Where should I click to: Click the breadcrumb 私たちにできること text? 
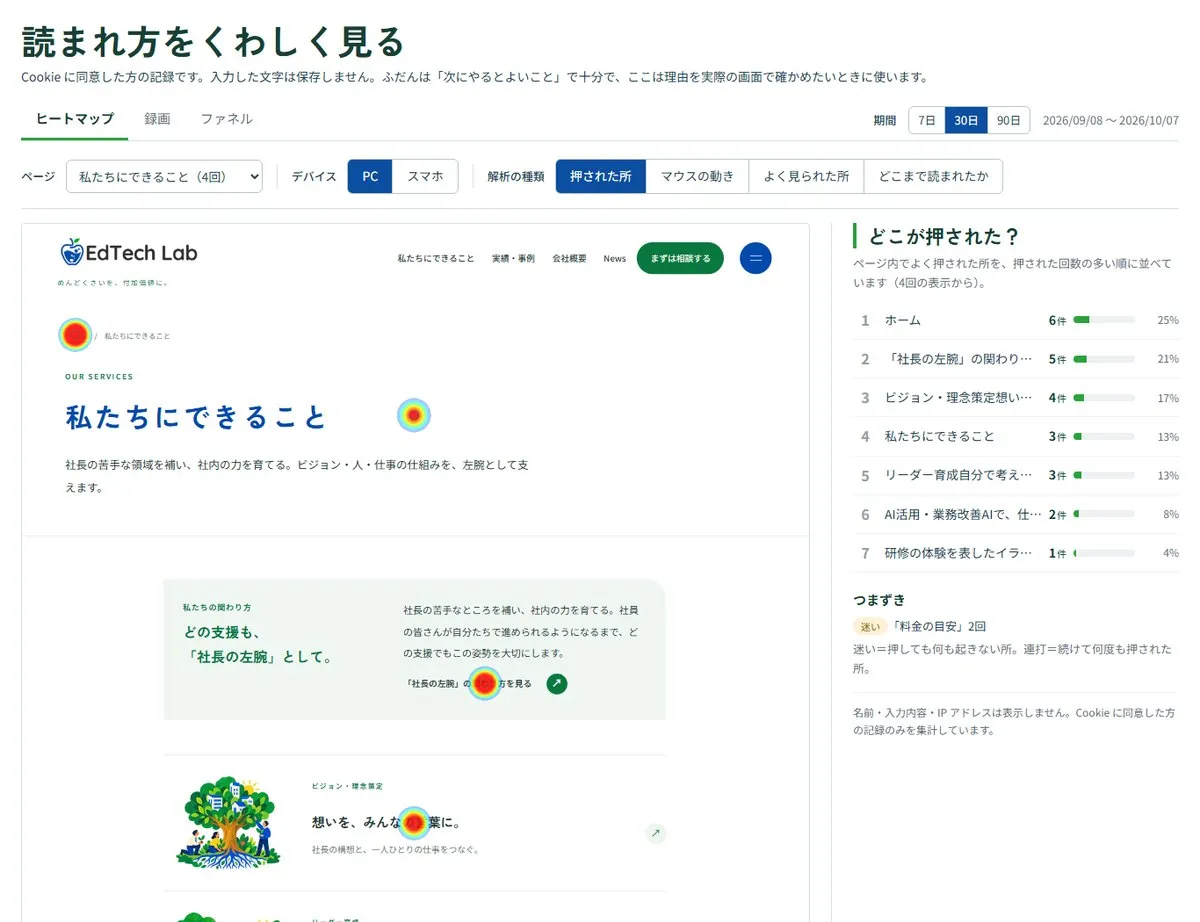[x=137, y=336]
